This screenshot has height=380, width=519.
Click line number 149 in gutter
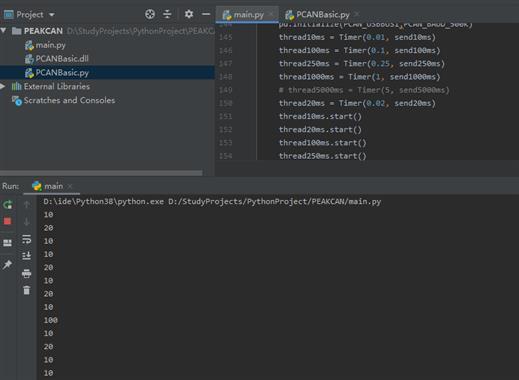tap(226, 90)
